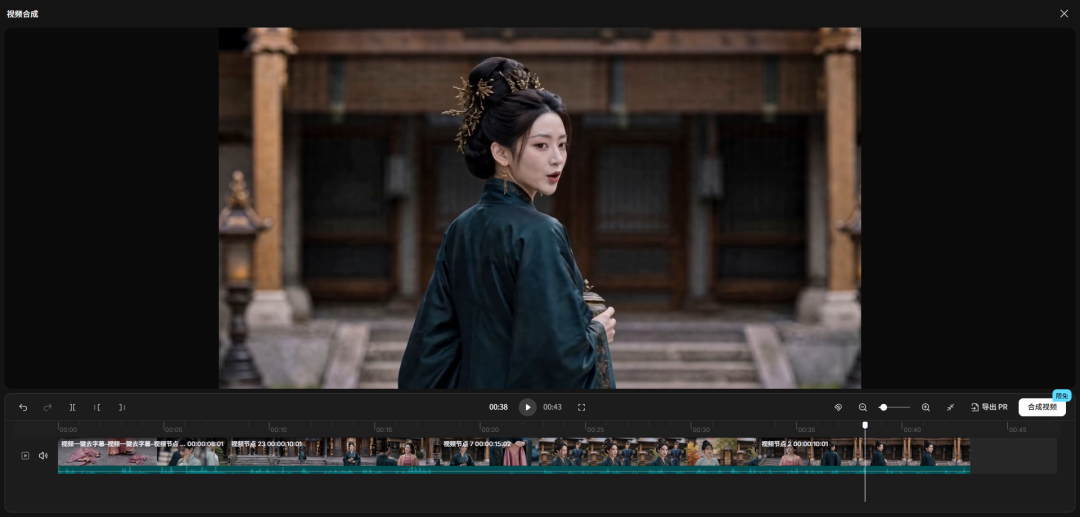Screen dimensions: 1080x517
Task: Close the 视频合成 dialog
Action: click(x=1064, y=14)
